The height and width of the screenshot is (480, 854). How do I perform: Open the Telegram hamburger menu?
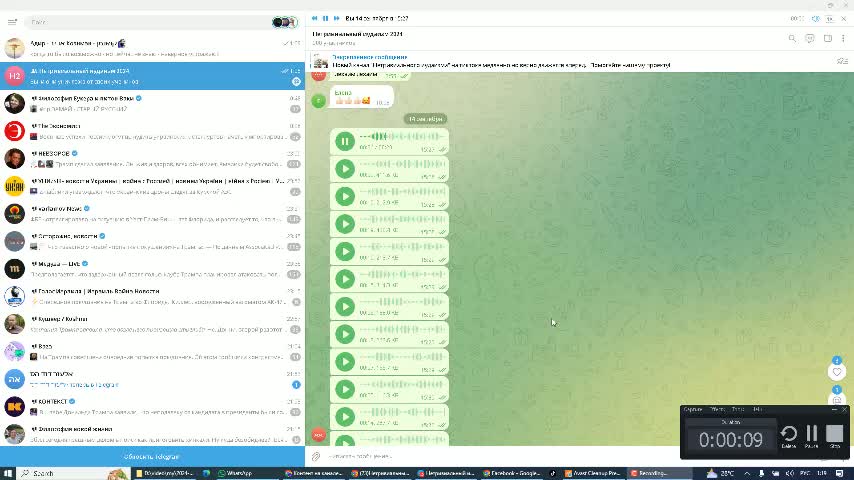(12, 21)
